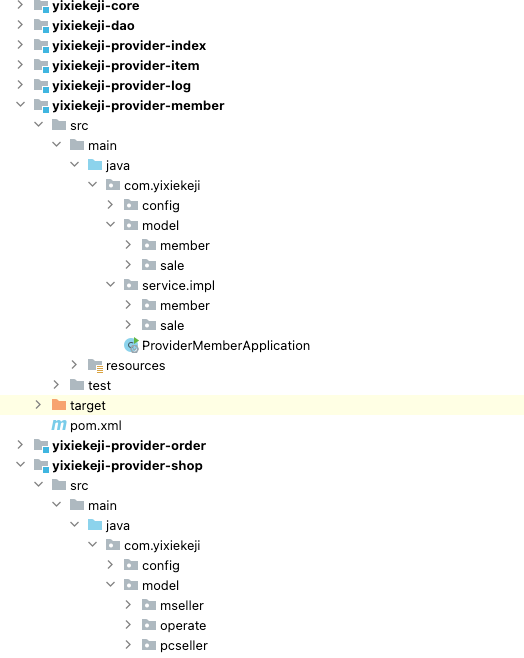The image size is (524, 658).
Task: Expand the yixiekeji-provider-index module
Action: pos(20,44)
